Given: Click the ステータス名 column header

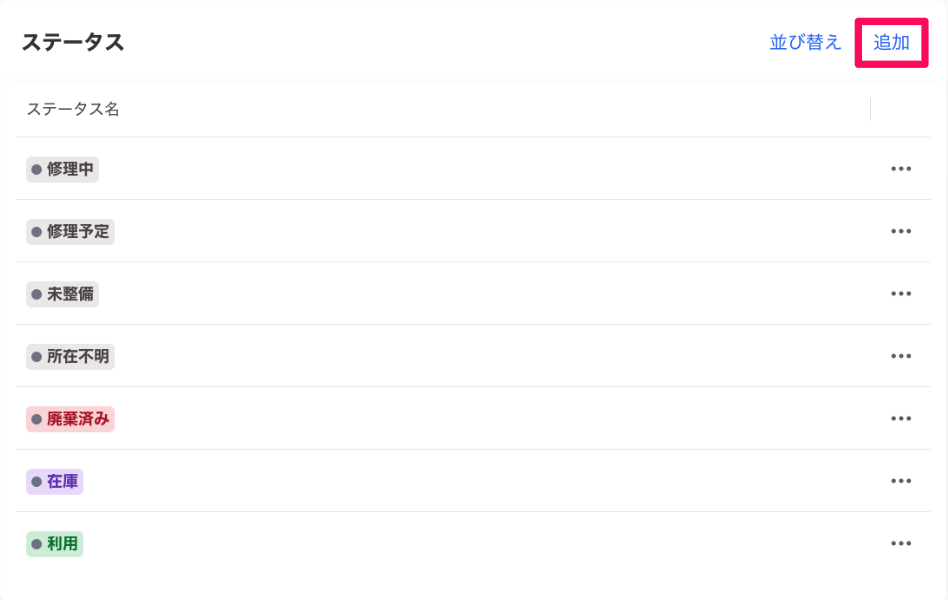Looking at the screenshot, I should pos(73,109).
